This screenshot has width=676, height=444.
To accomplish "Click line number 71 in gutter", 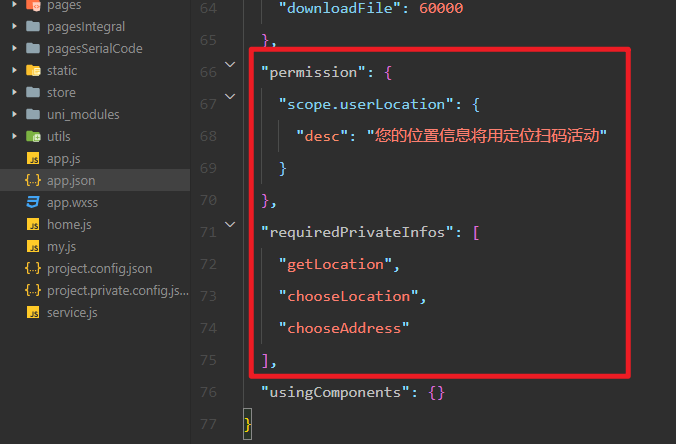I will point(208,232).
